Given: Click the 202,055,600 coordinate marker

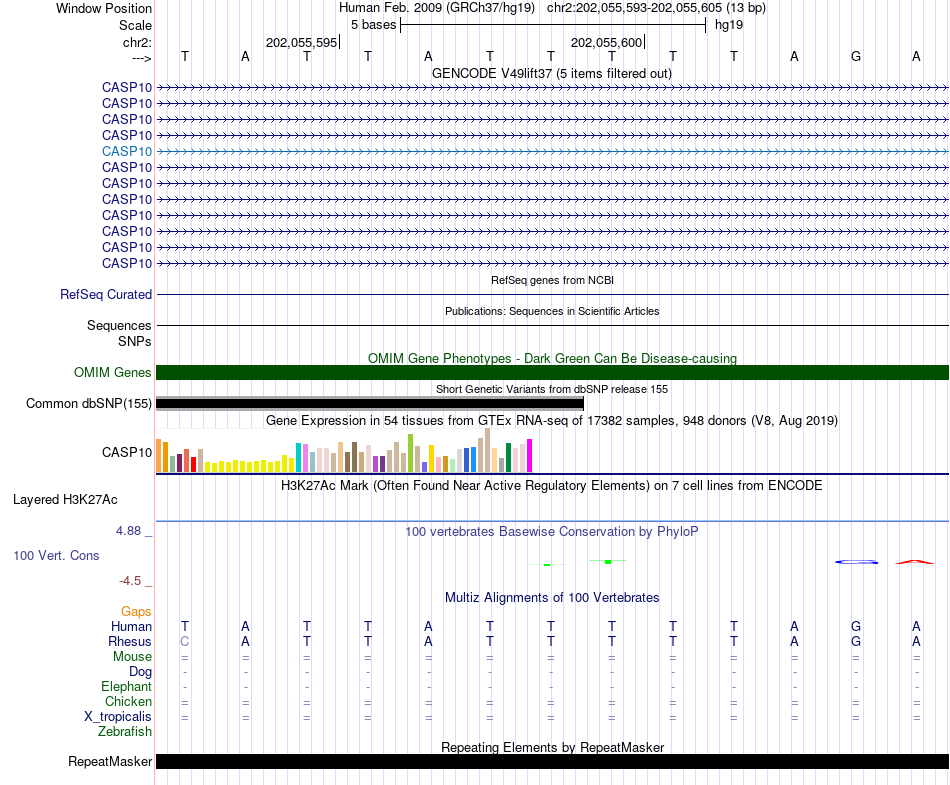Looking at the screenshot, I should coord(606,42).
